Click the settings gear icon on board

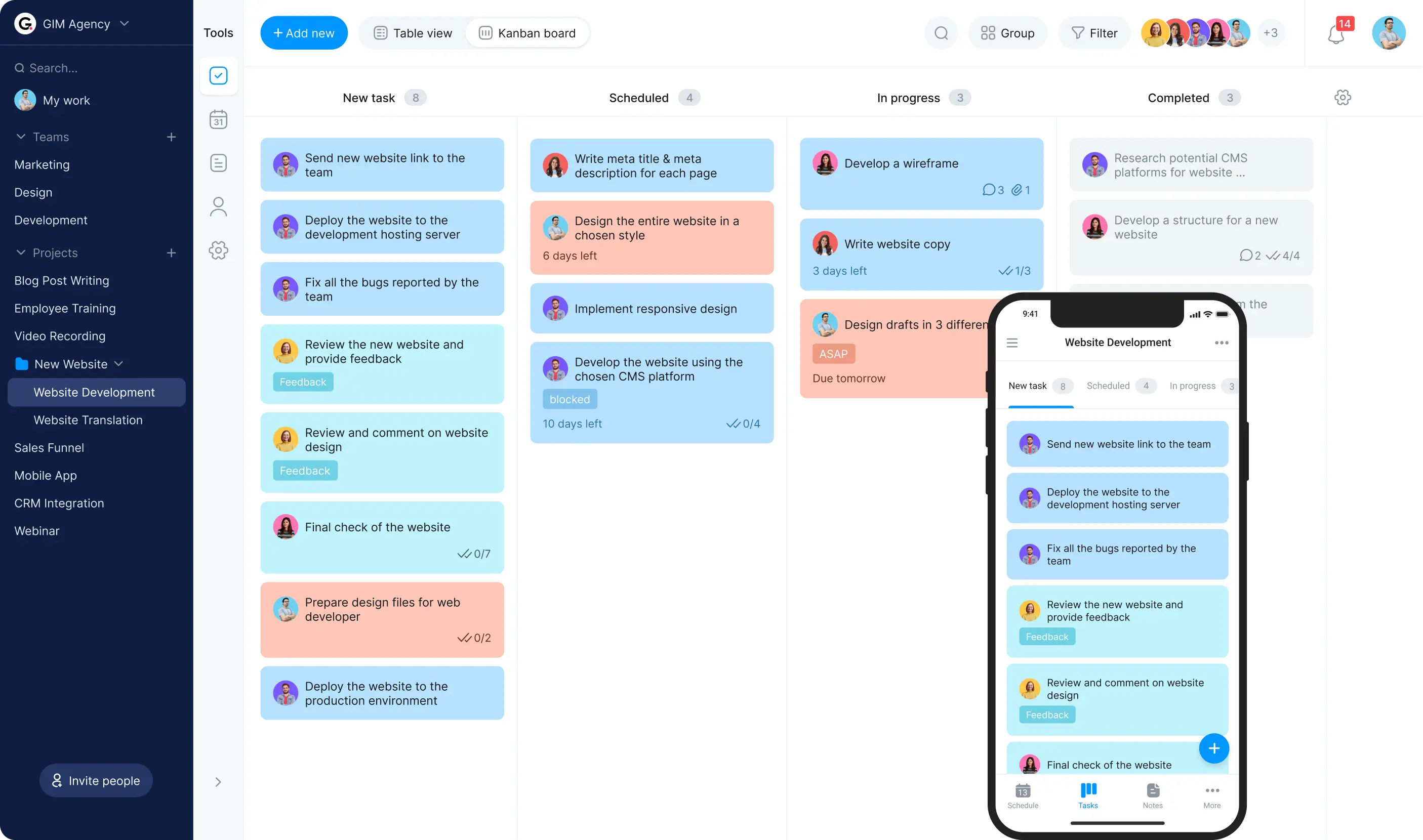pyautogui.click(x=1343, y=97)
